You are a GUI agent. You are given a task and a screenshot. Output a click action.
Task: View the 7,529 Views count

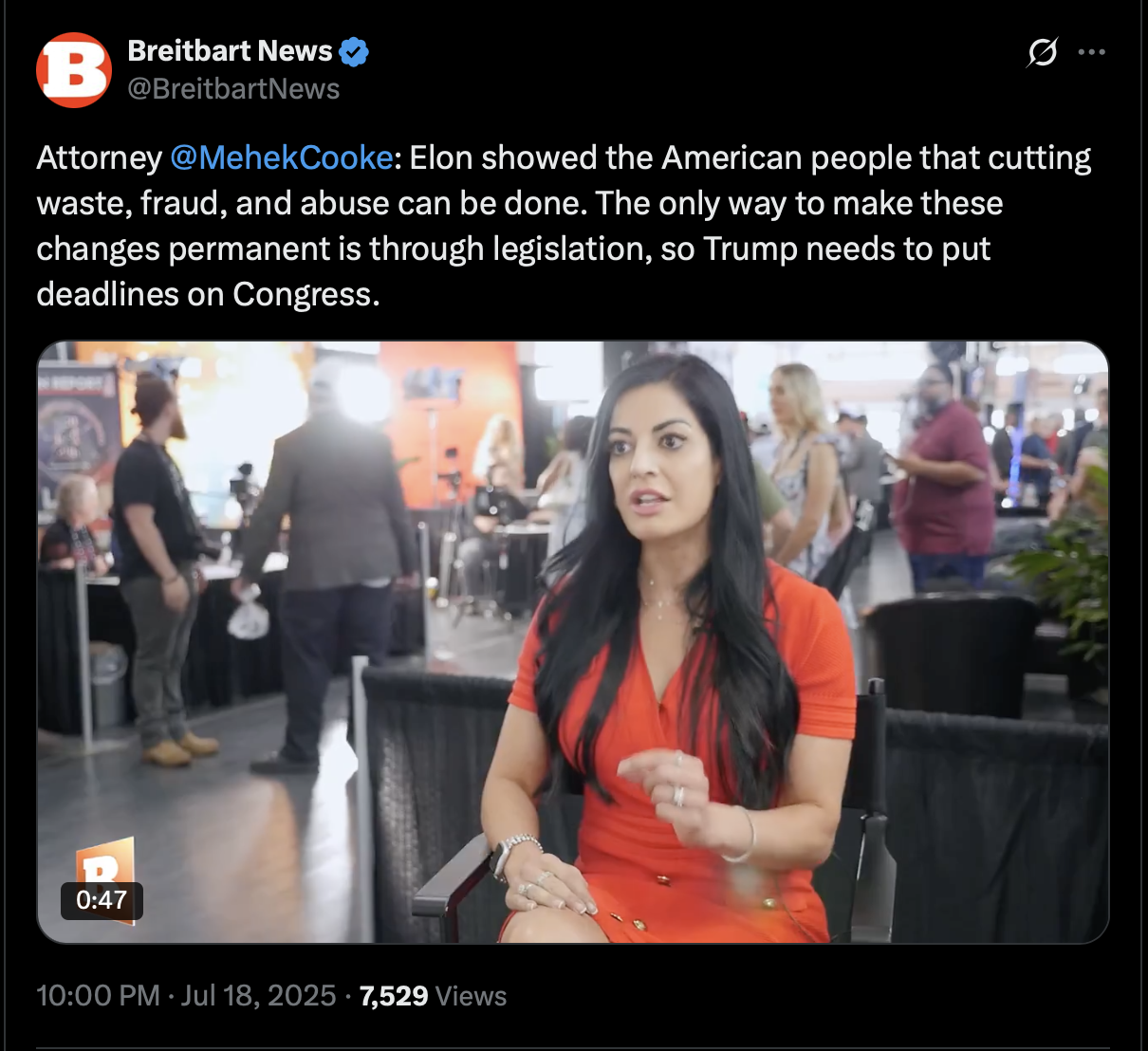click(433, 996)
